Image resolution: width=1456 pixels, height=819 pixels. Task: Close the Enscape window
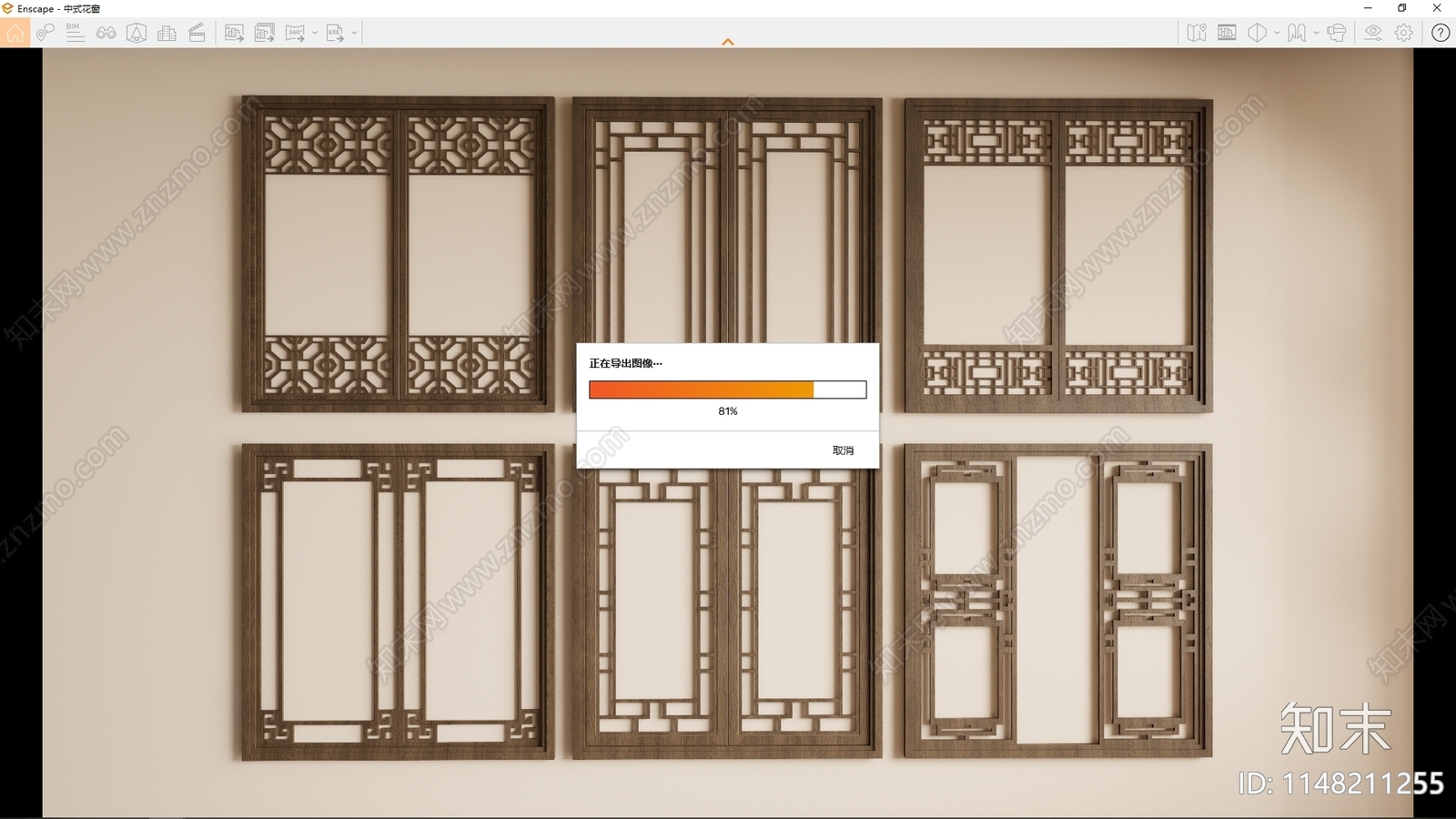click(x=1437, y=8)
